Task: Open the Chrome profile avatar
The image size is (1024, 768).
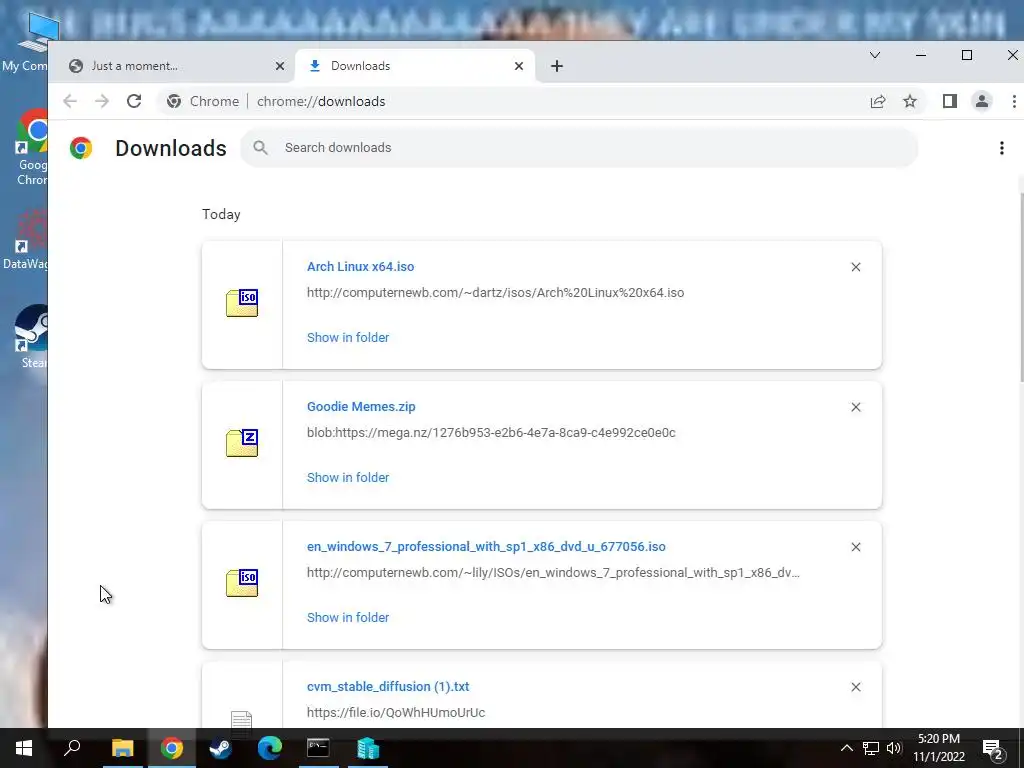Action: pos(982,101)
